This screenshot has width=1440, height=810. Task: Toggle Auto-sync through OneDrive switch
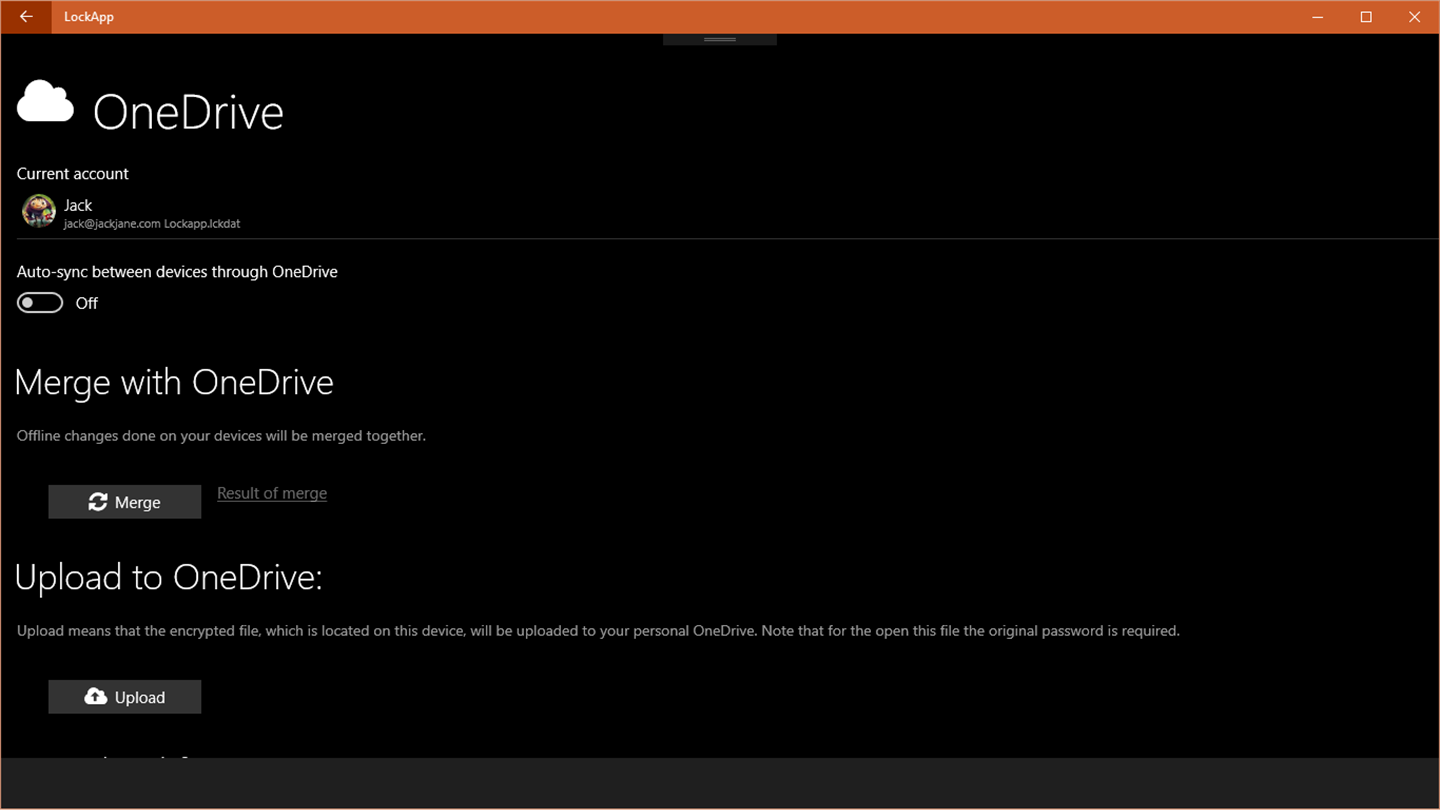click(40, 303)
